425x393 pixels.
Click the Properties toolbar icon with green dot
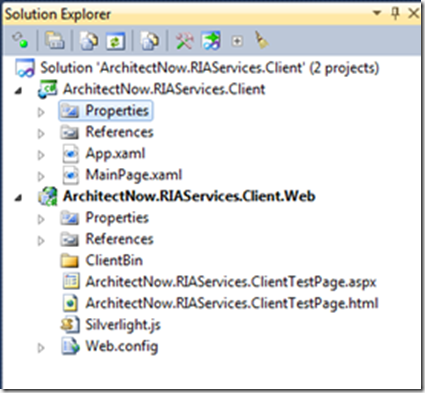[x=20, y=41]
